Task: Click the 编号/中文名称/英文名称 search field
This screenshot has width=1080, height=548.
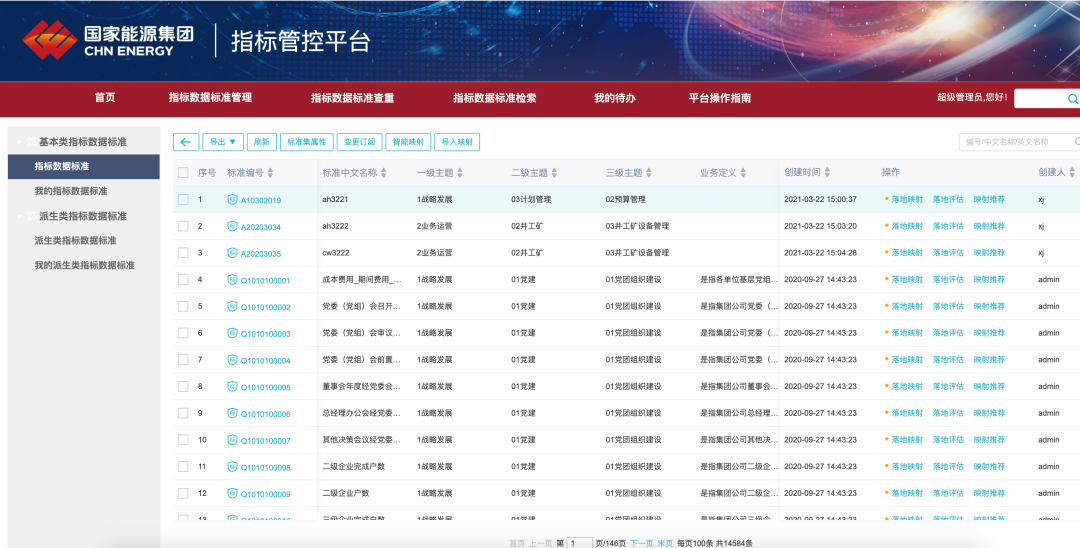Action: click(1018, 142)
